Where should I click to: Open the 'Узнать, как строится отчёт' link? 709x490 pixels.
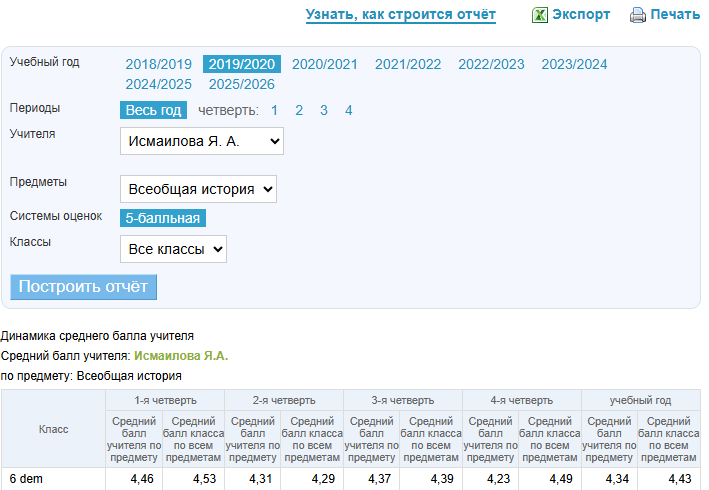(400, 15)
